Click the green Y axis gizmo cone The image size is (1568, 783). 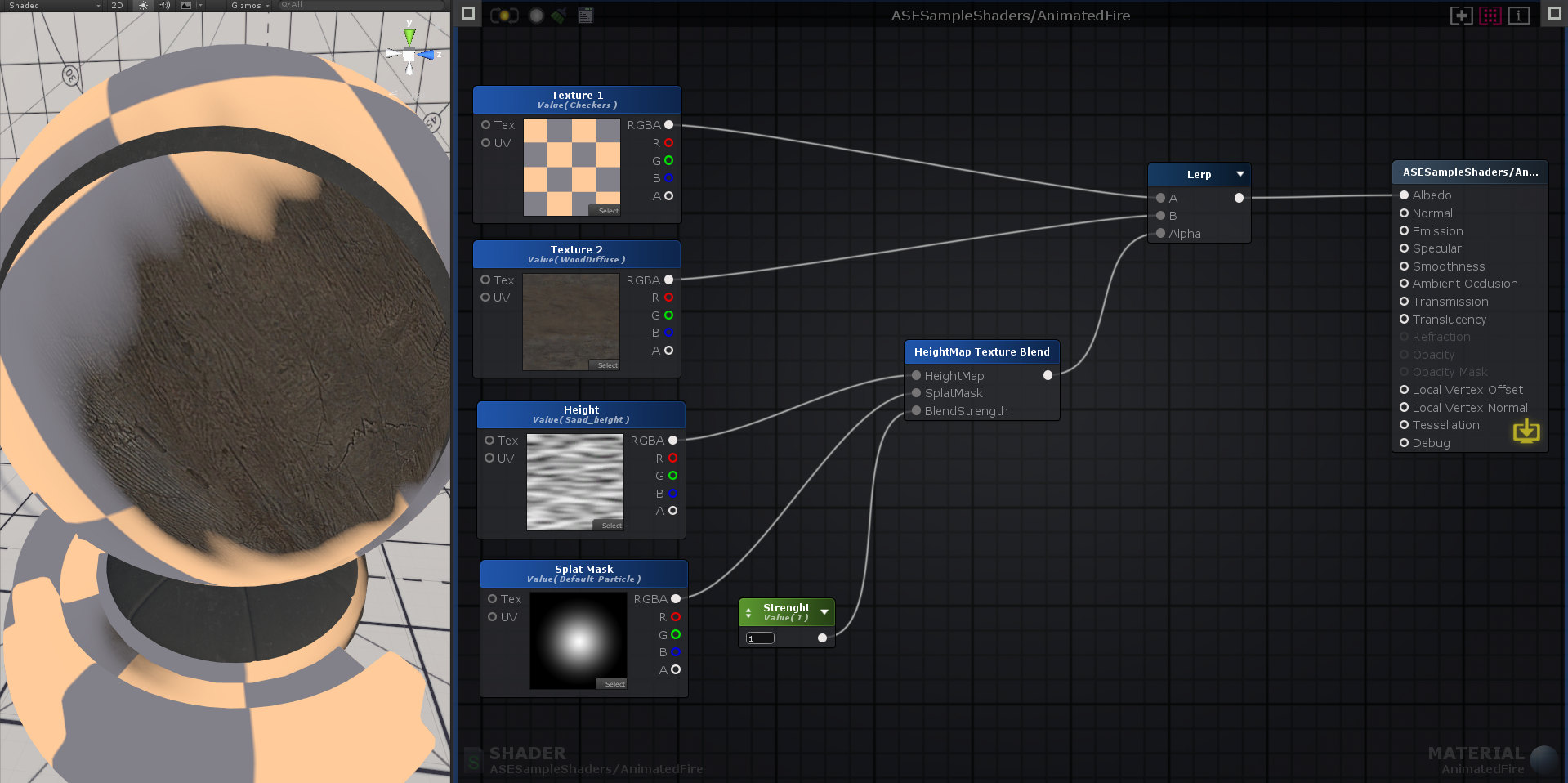[409, 36]
